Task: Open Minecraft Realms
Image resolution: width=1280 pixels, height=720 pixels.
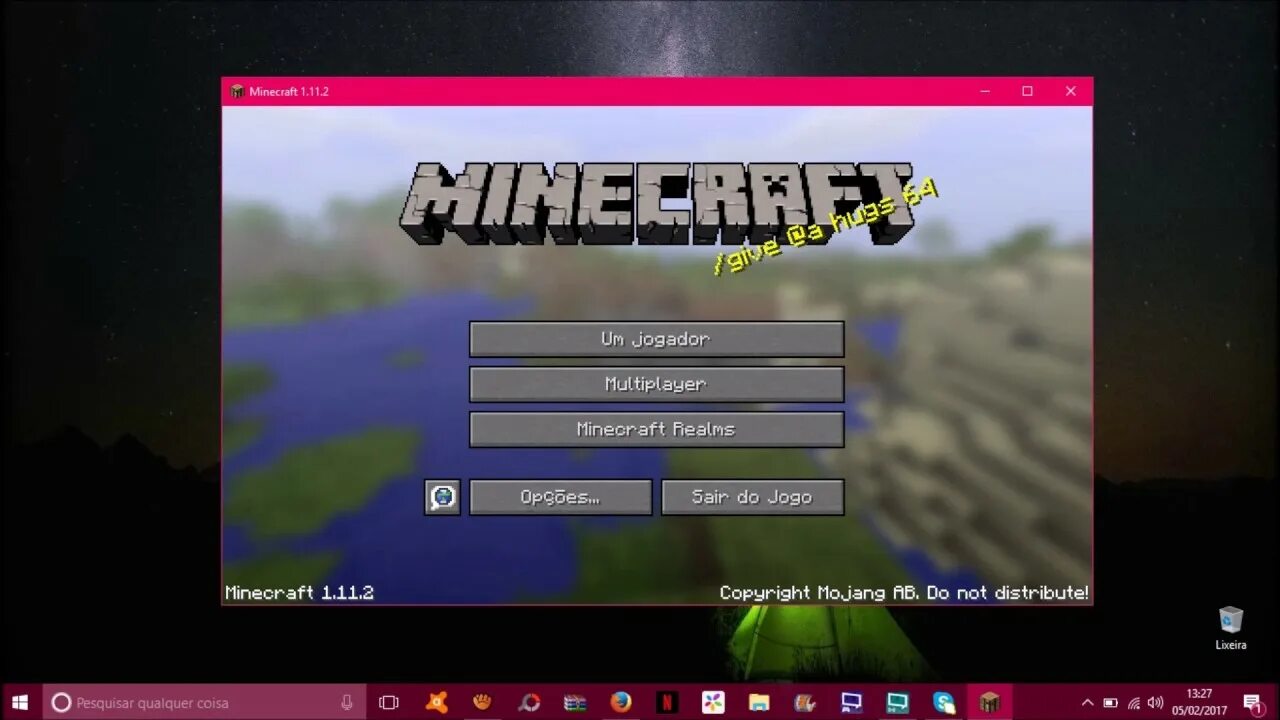Action: (x=656, y=429)
